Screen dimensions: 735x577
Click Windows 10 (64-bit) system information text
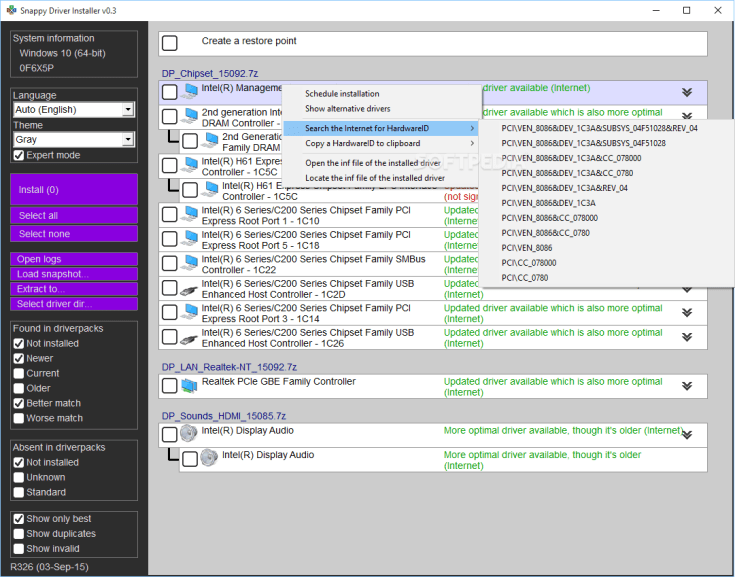[x=62, y=53]
